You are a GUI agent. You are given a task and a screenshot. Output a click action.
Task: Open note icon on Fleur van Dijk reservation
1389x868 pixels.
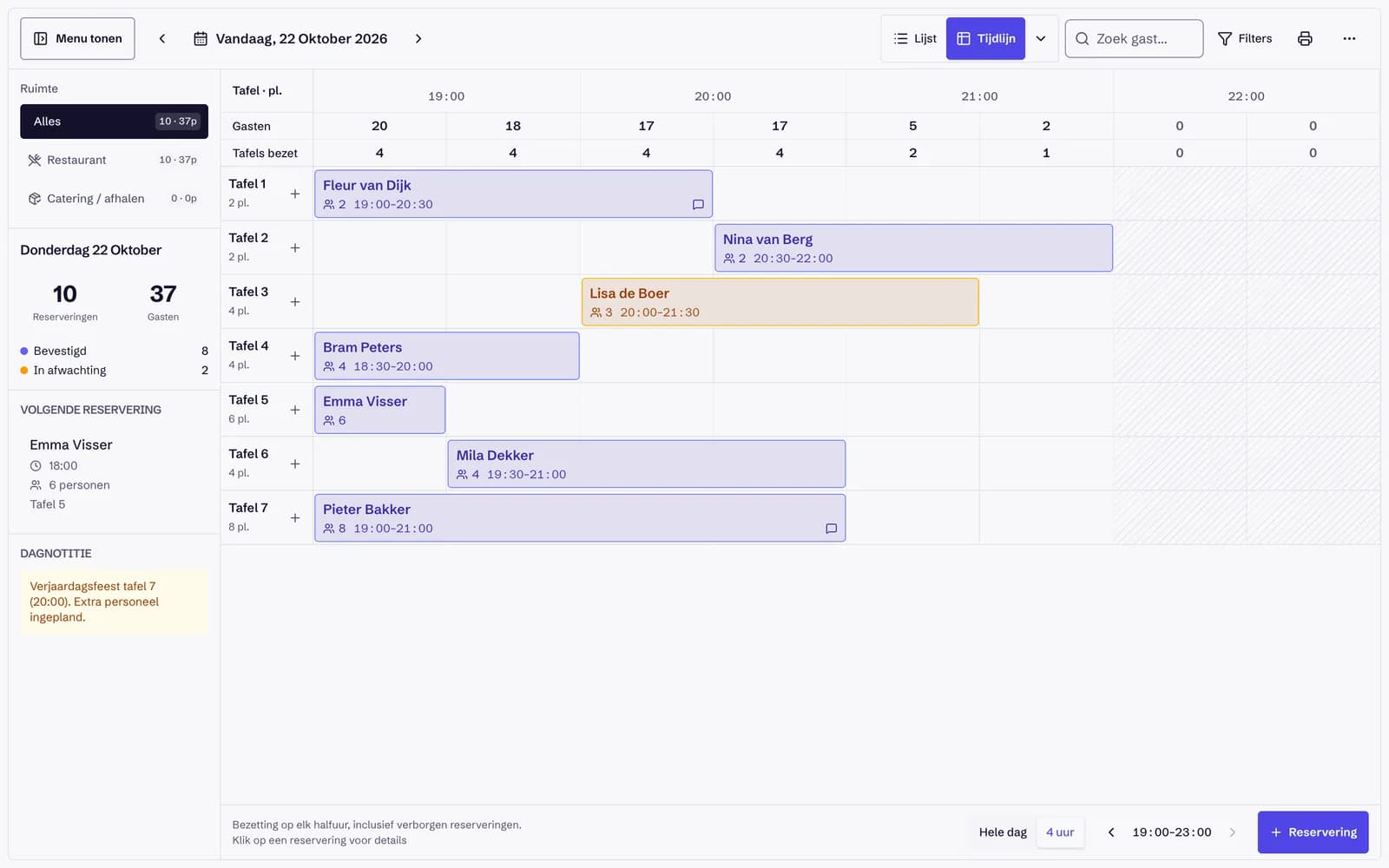[698, 205]
